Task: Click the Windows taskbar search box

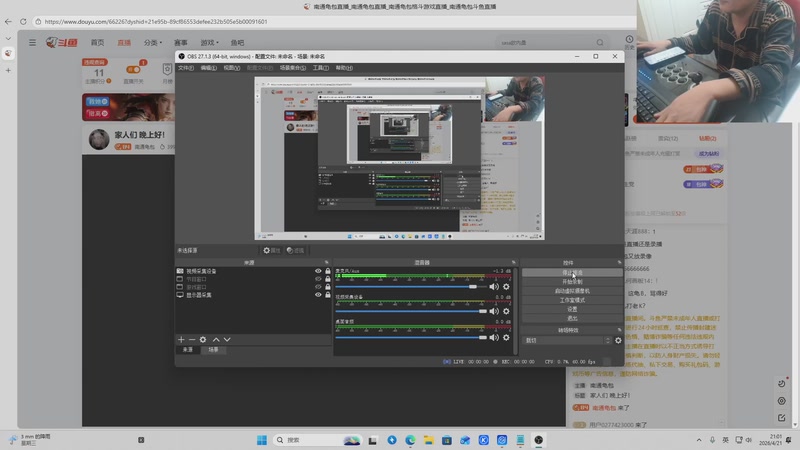Action: [x=317, y=440]
